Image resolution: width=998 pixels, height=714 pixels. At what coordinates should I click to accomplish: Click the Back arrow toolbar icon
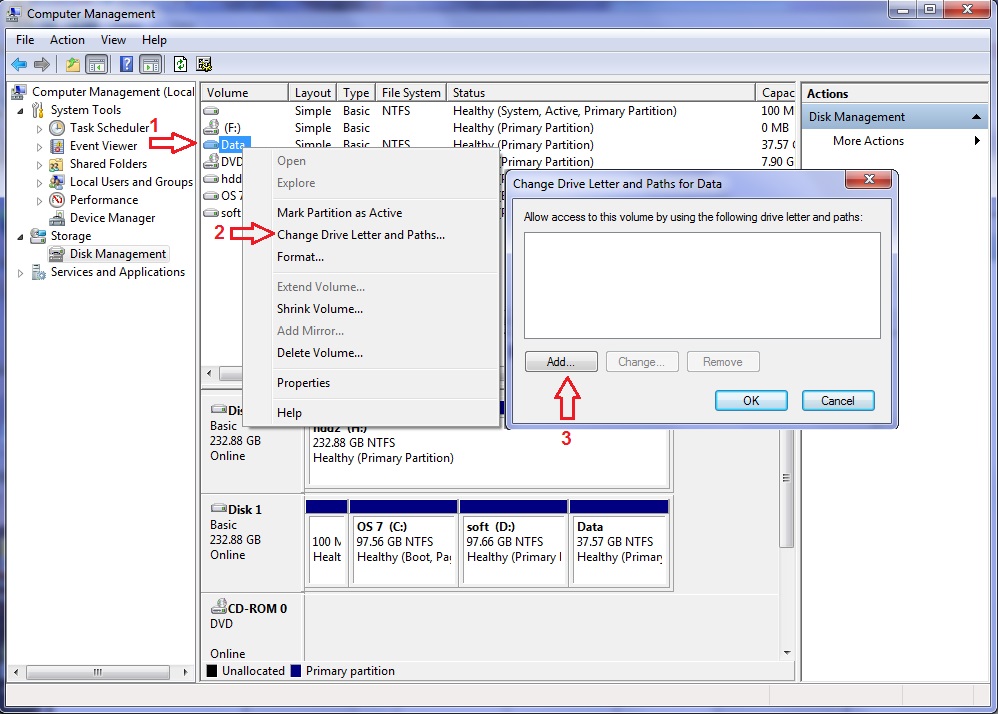pos(19,64)
